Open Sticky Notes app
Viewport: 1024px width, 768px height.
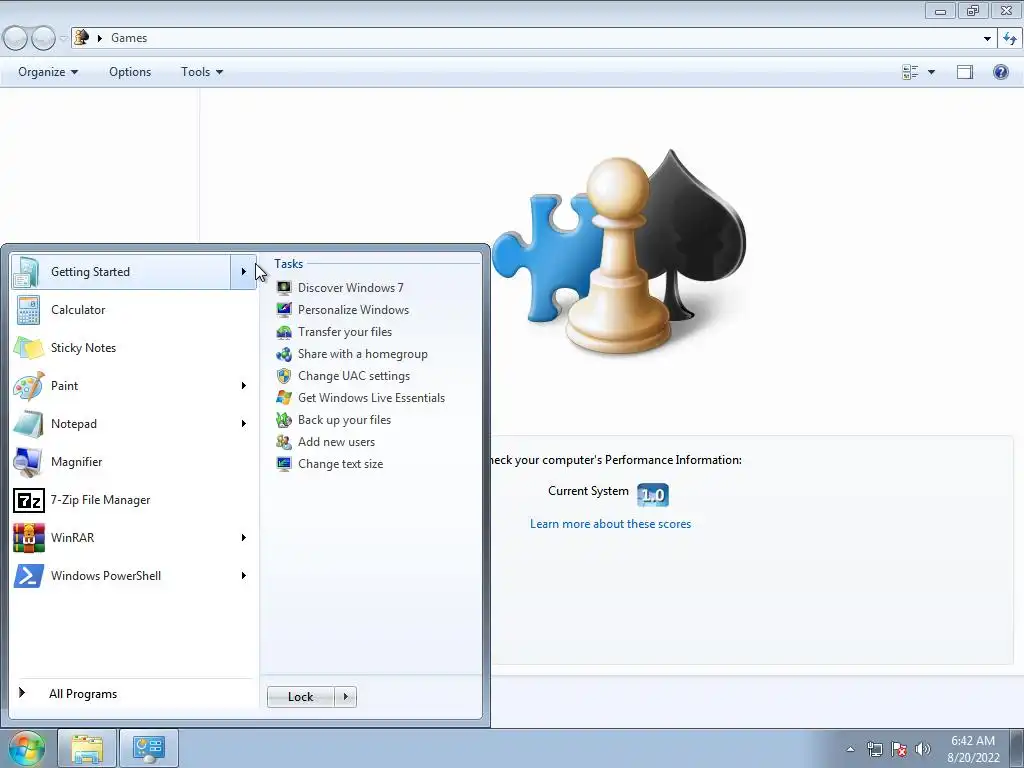pyautogui.click(x=134, y=347)
